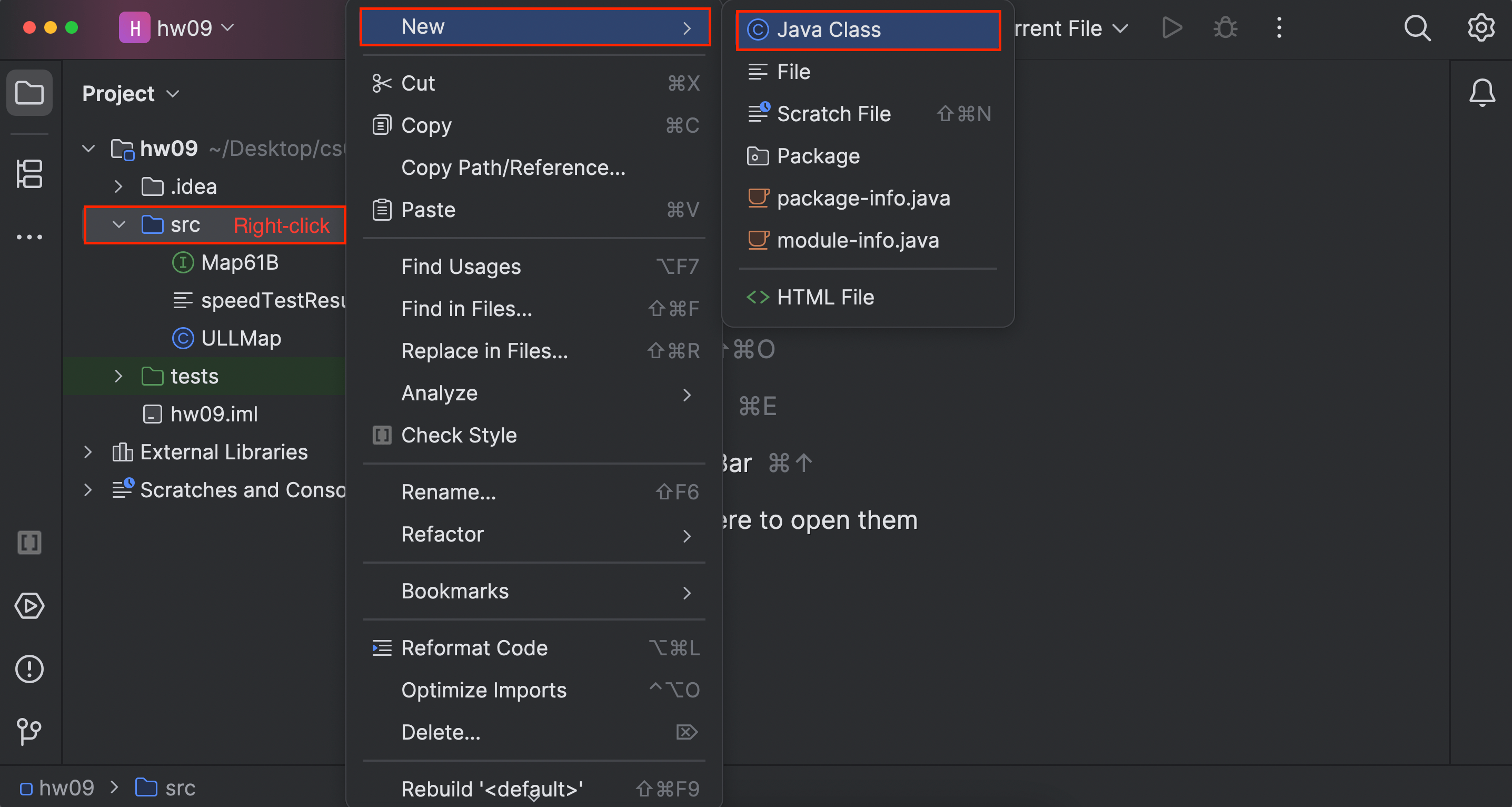
Task: Click the src breadcrumb at the bottom
Action: [178, 788]
